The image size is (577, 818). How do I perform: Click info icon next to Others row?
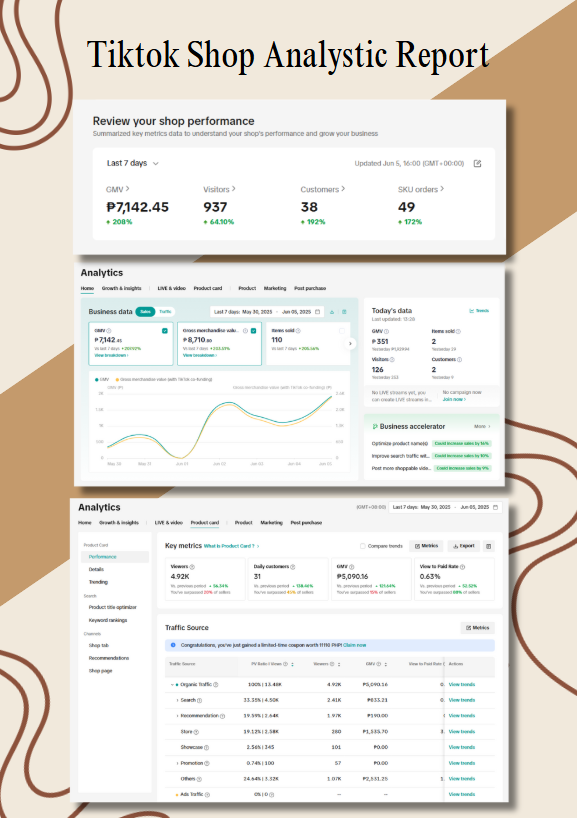click(199, 779)
